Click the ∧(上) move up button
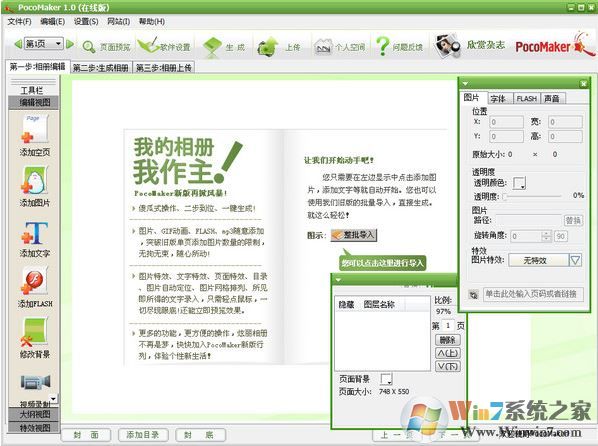This screenshot has height=446, width=598. (448, 353)
